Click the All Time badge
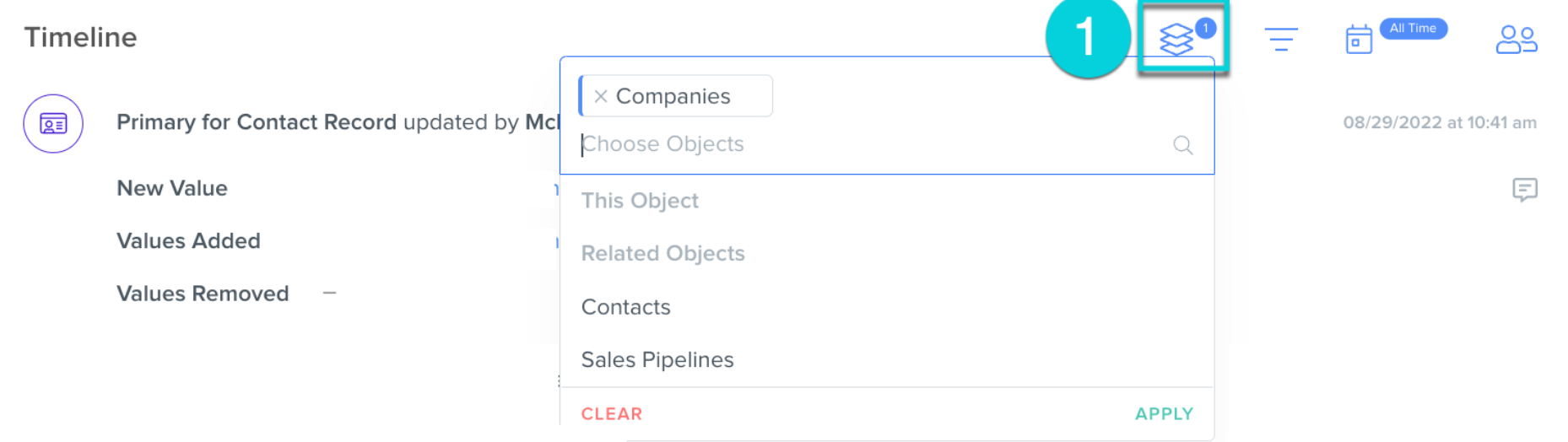 1413,29
